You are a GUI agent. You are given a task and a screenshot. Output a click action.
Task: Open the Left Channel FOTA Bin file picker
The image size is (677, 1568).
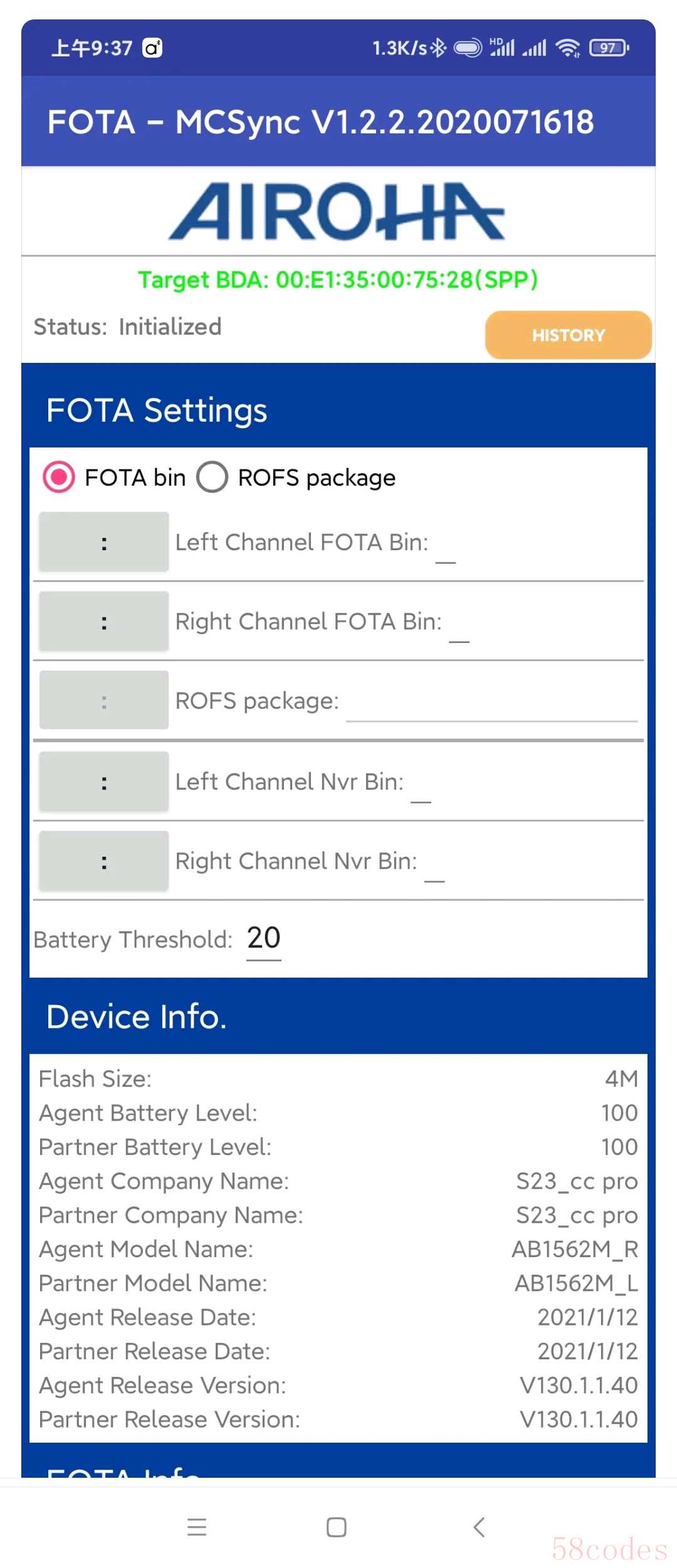pyautogui.click(x=104, y=542)
